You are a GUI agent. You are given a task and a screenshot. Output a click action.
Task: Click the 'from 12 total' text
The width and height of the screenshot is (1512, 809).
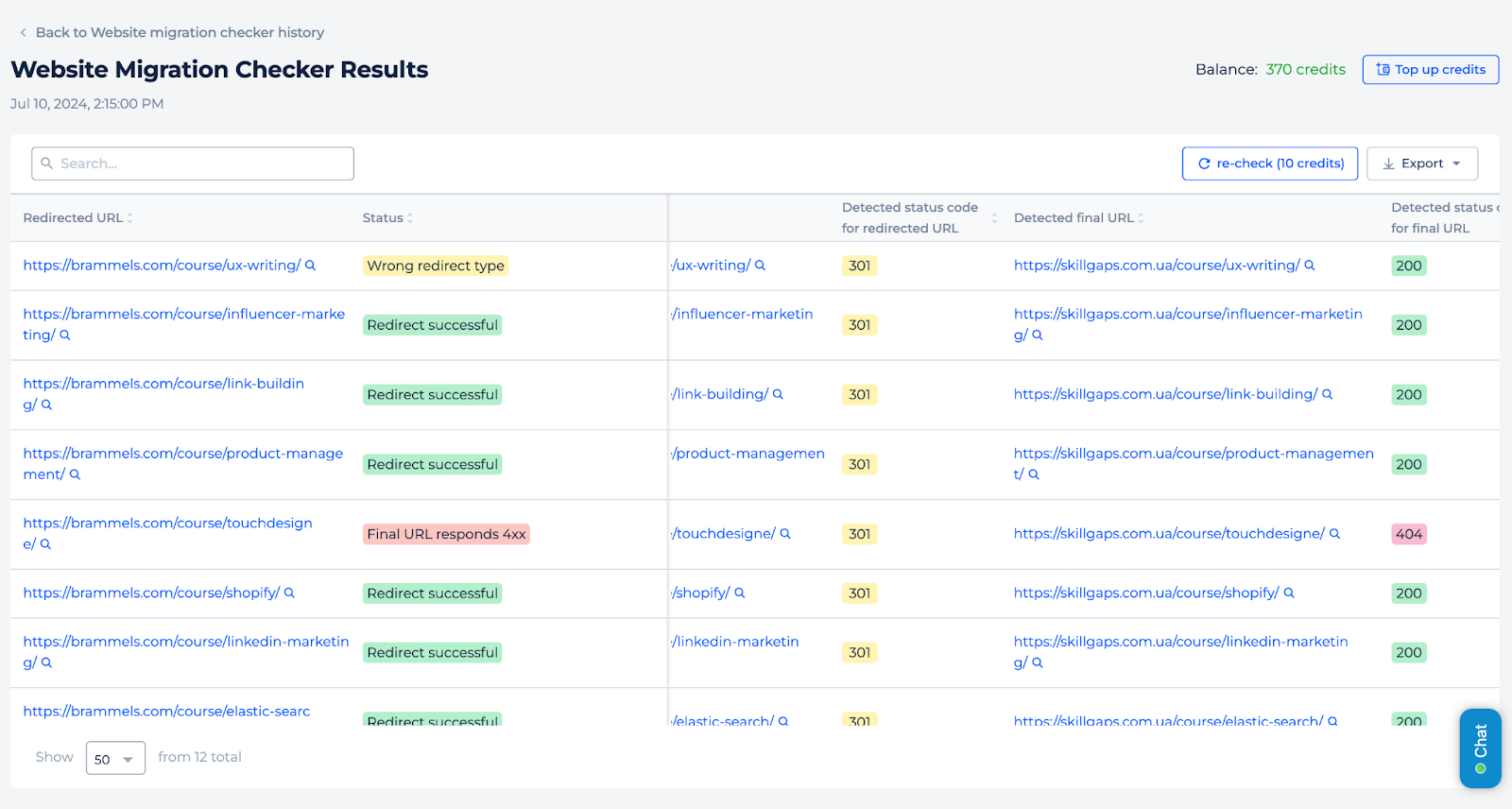pyautogui.click(x=199, y=757)
